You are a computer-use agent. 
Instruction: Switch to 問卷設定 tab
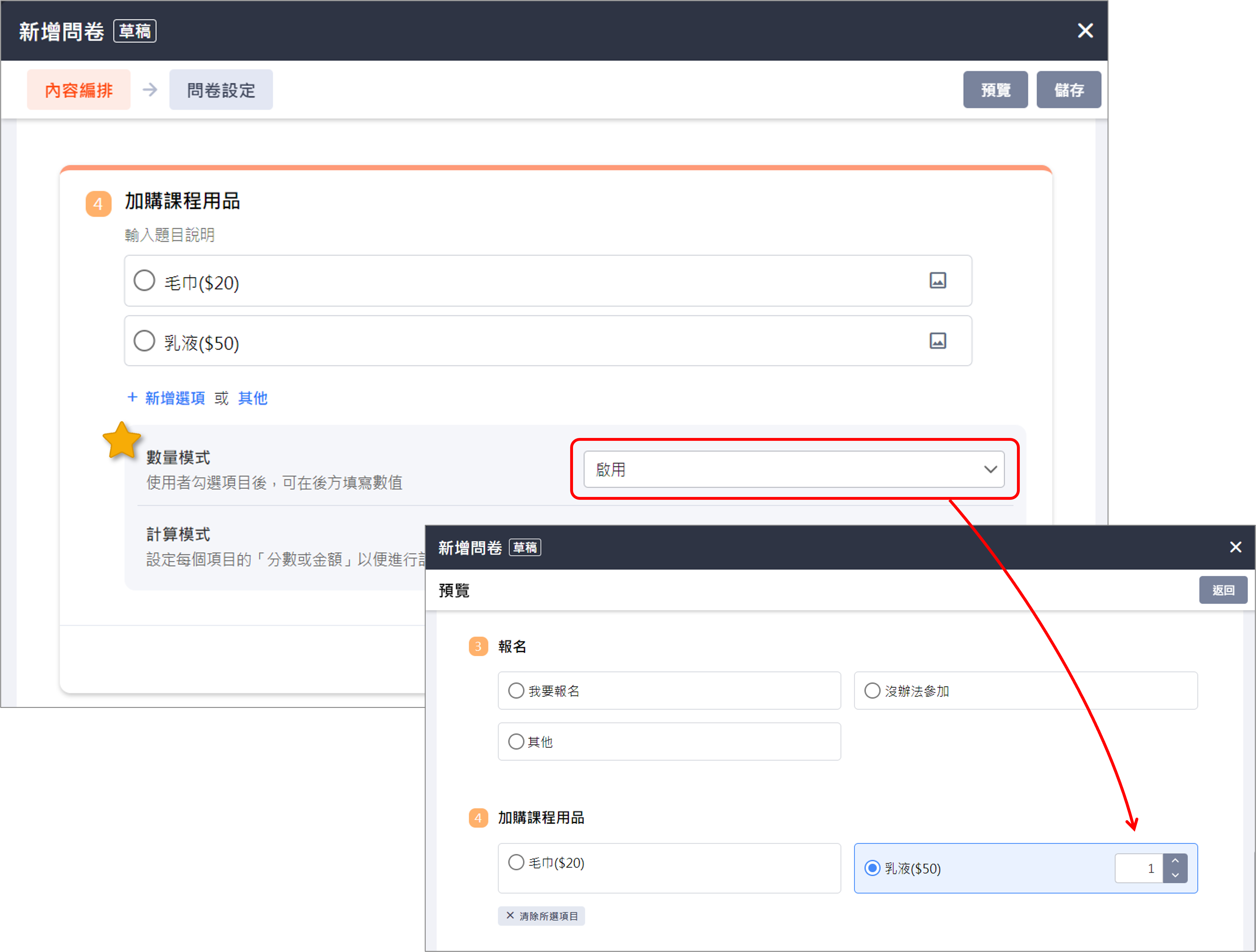[221, 90]
